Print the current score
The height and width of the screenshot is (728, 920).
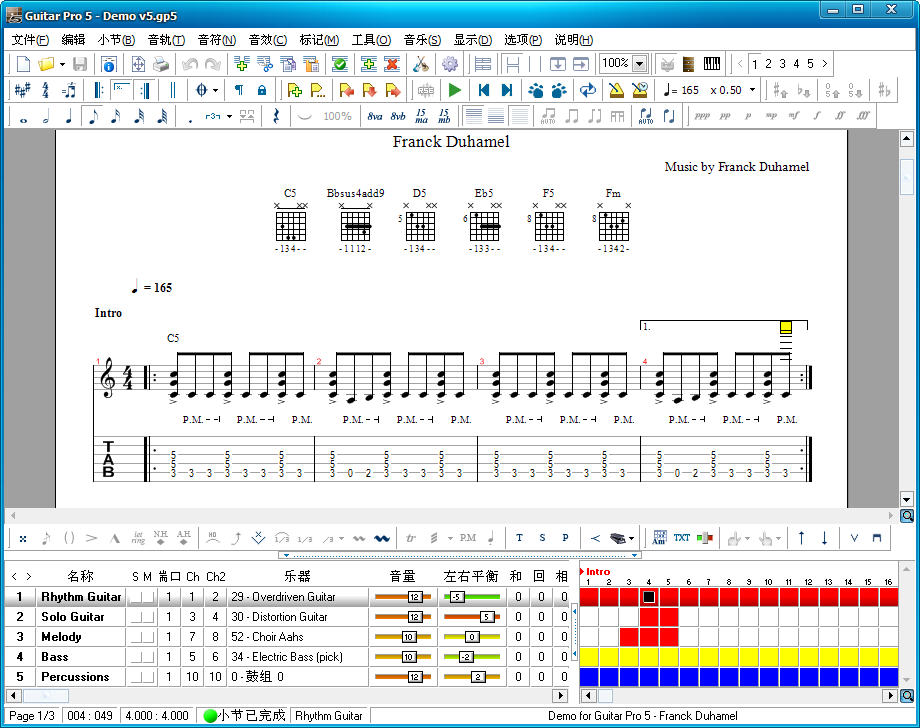tap(161, 63)
